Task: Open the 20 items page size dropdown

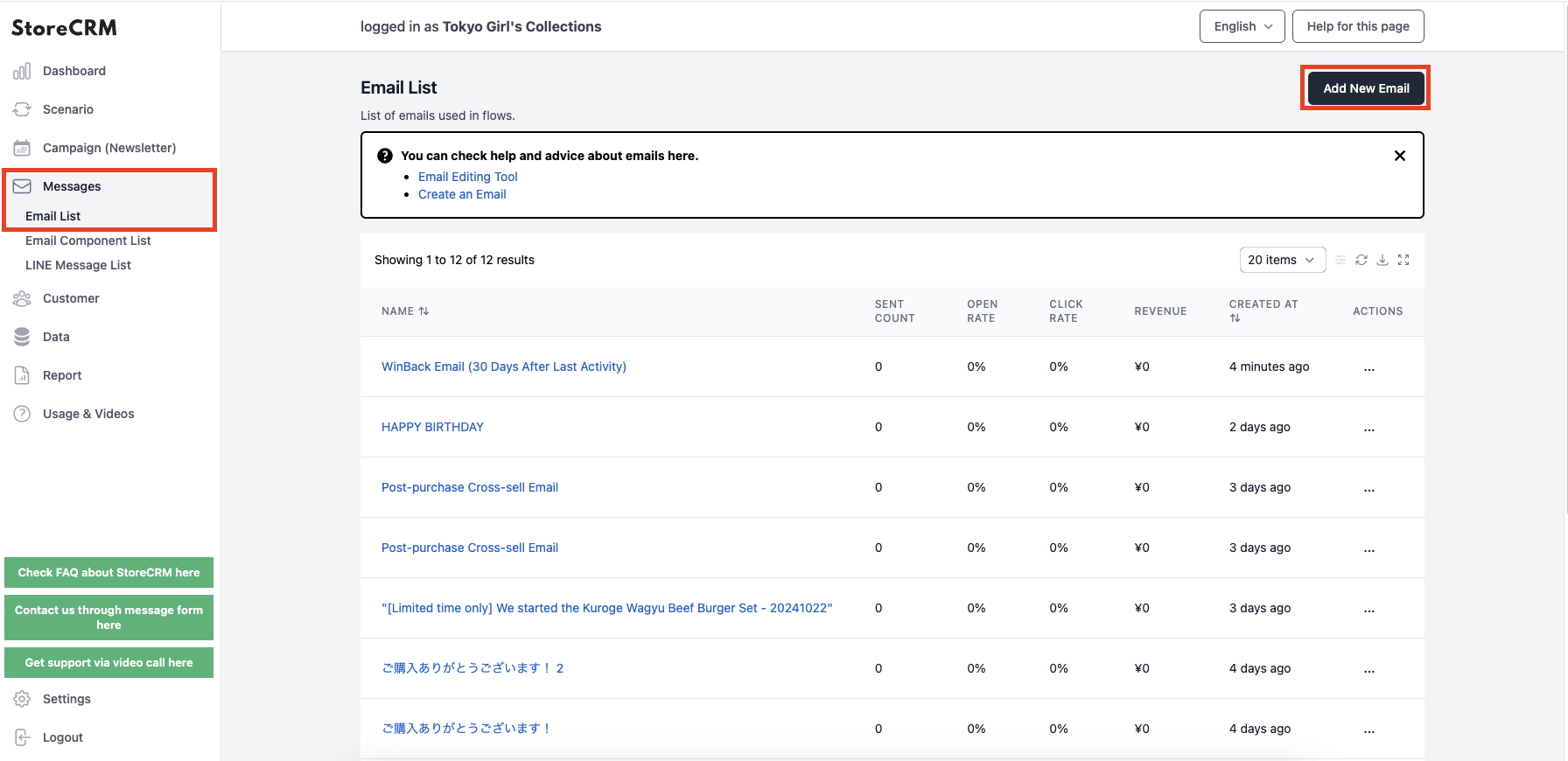Action: pyautogui.click(x=1282, y=260)
